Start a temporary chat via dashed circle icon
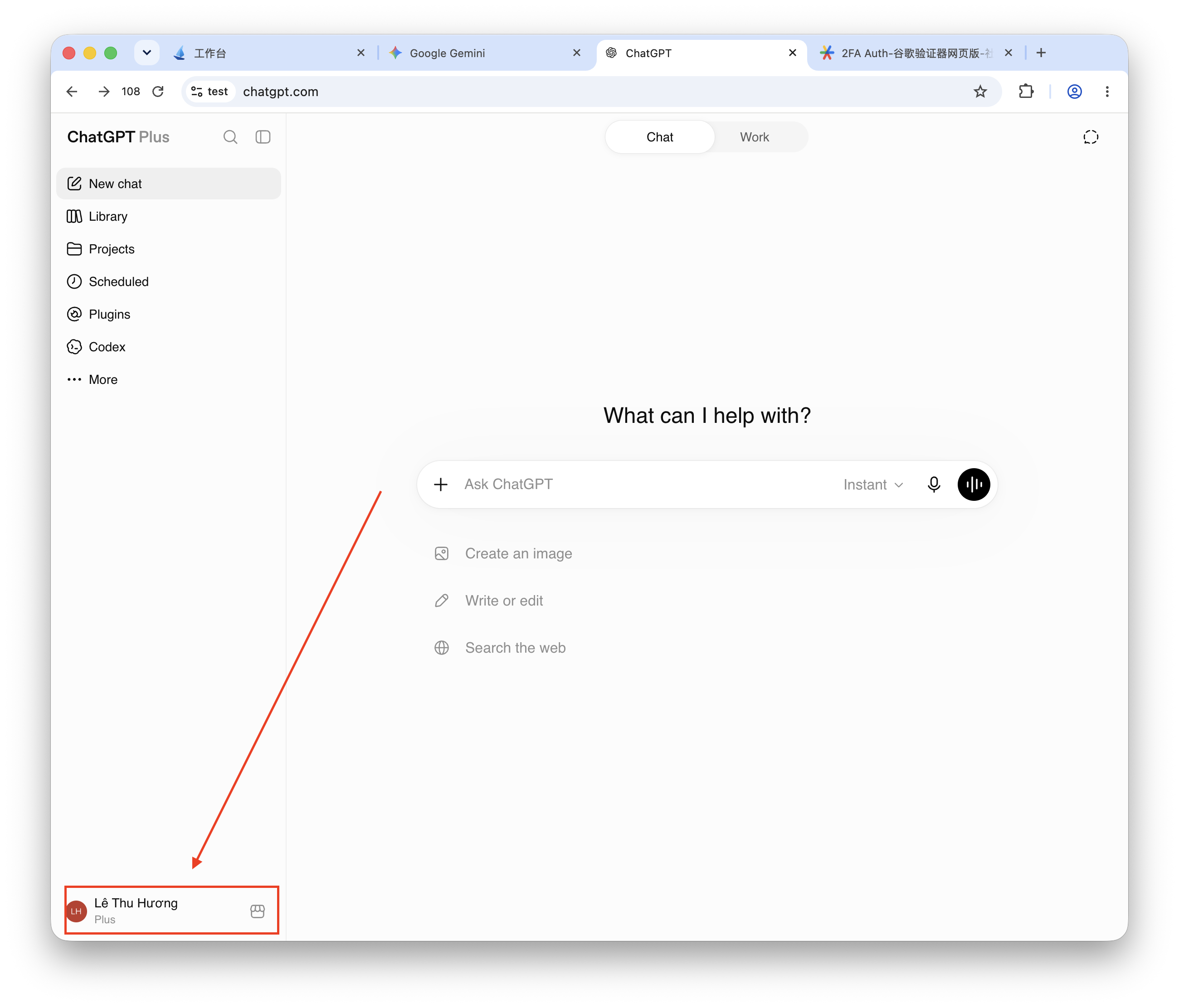Viewport: 1179px width, 1008px height. pos(1090,137)
